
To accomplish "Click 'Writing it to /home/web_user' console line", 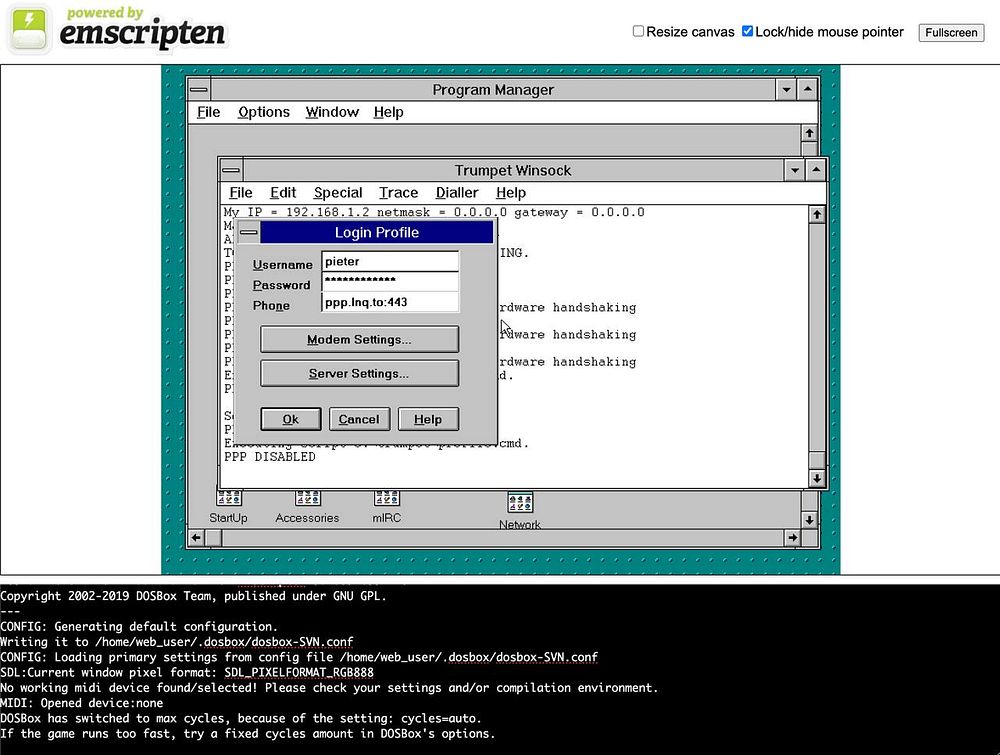I will click(x=177, y=642).
